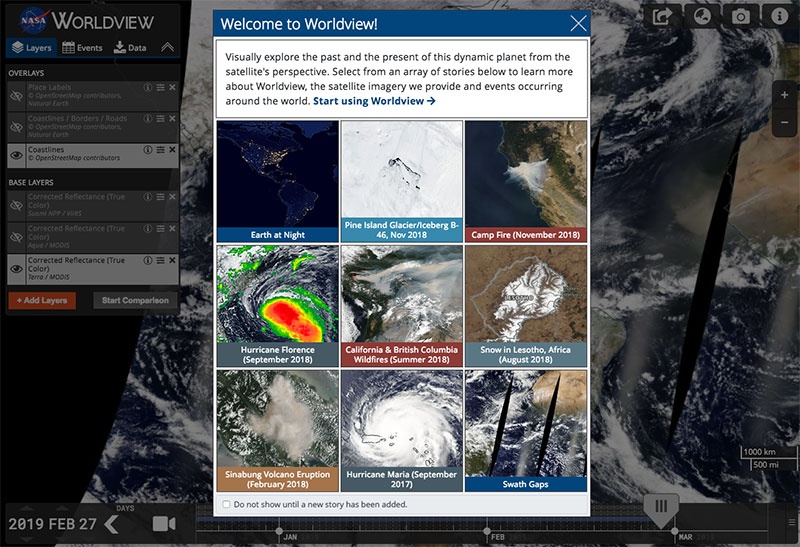Switch to the Data tab
This screenshot has width=800, height=547.
tap(130, 47)
